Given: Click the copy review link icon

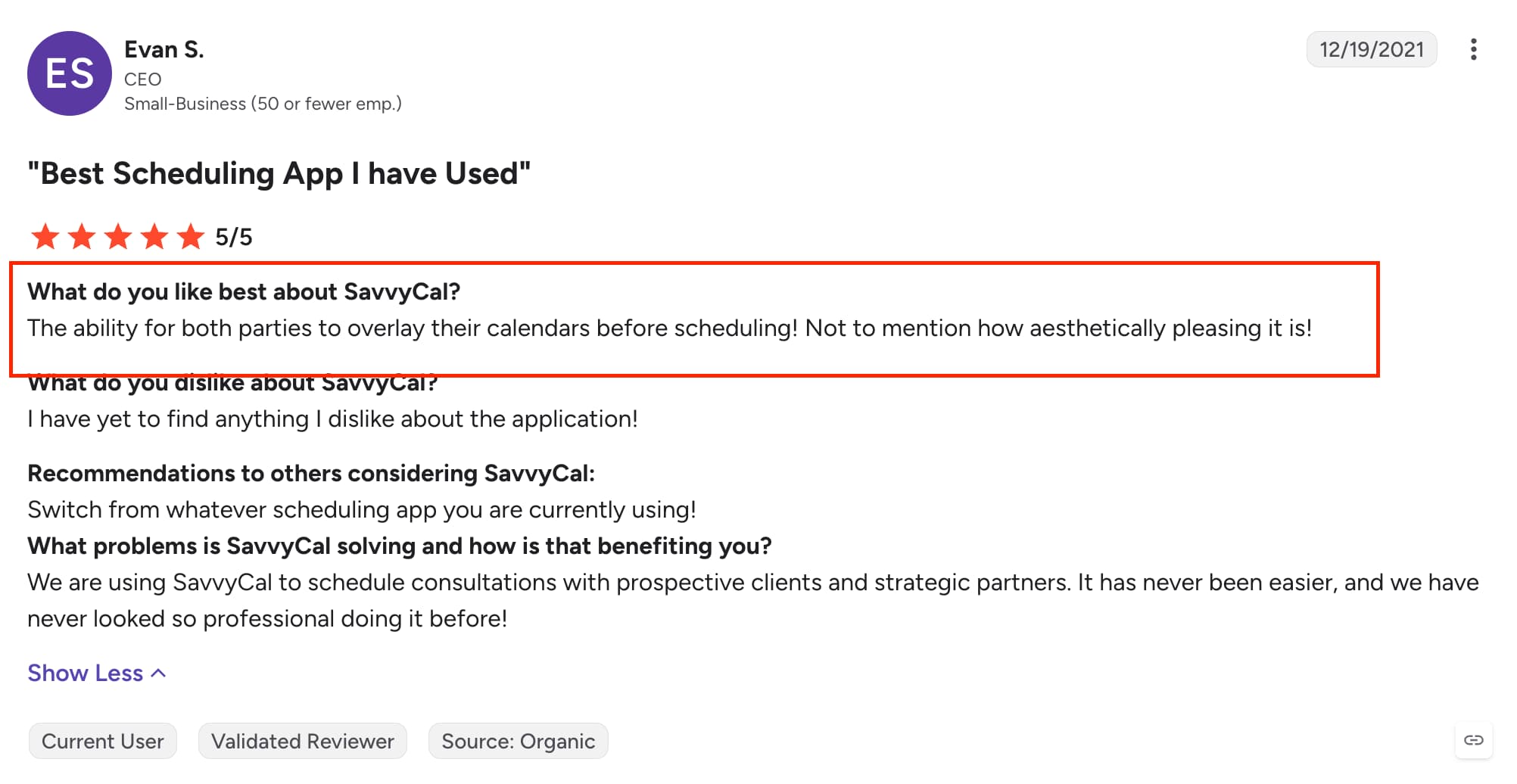Looking at the screenshot, I should click(x=1473, y=740).
